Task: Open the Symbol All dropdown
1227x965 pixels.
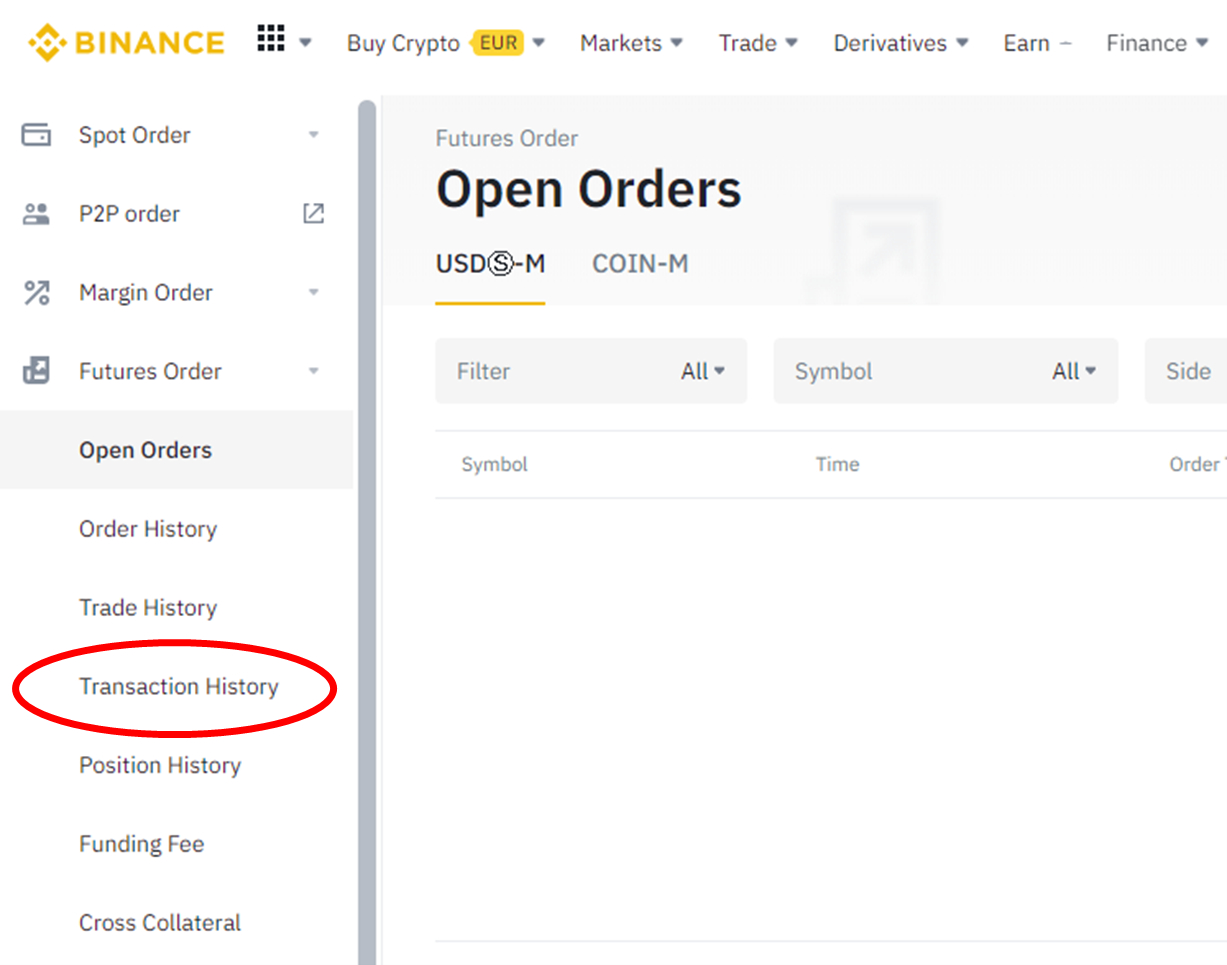Action: tap(946, 371)
